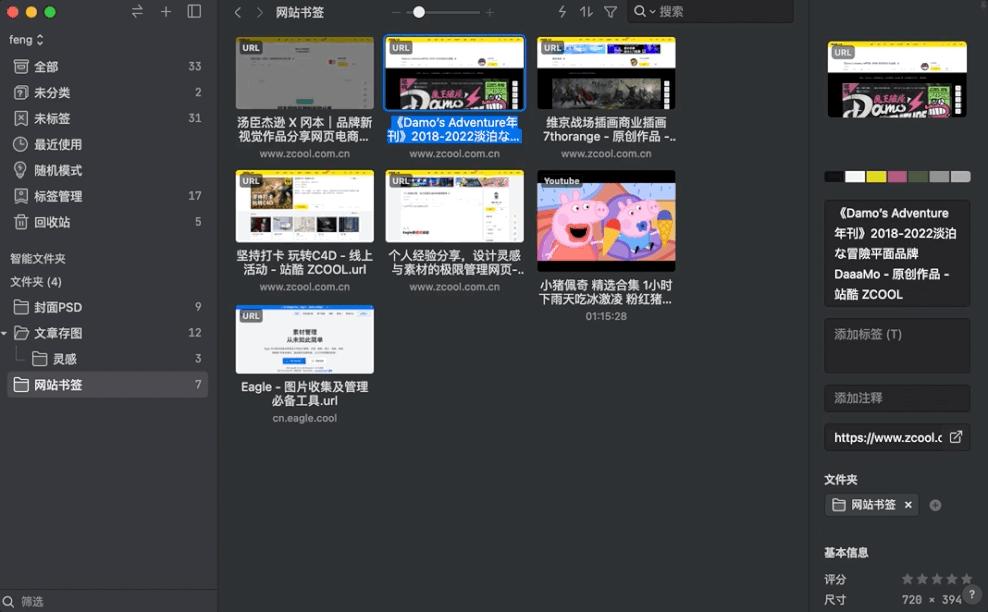Click the thumbnail size slider
Image resolution: width=988 pixels, height=612 pixels.
coord(418,12)
